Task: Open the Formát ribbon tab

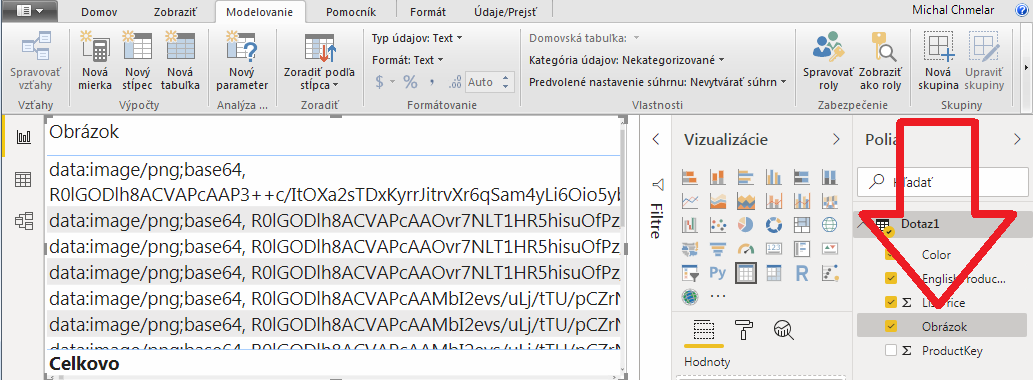Action: (x=428, y=12)
